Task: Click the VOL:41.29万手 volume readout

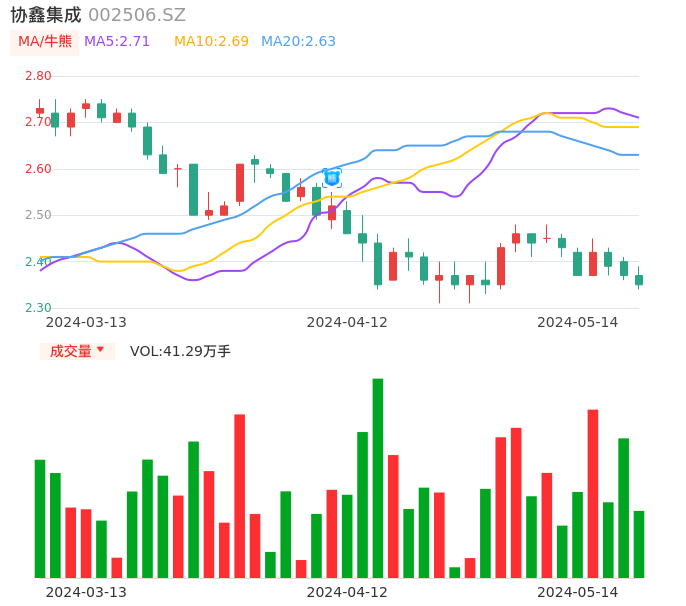Action: [180, 351]
